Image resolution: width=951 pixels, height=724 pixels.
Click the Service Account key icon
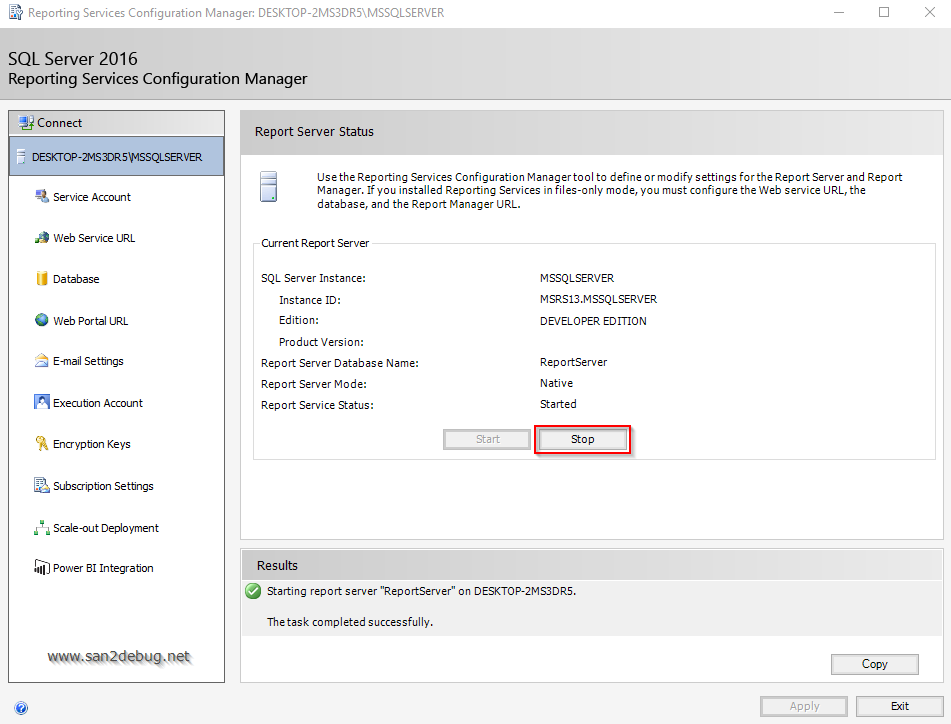pyautogui.click(x=42, y=197)
